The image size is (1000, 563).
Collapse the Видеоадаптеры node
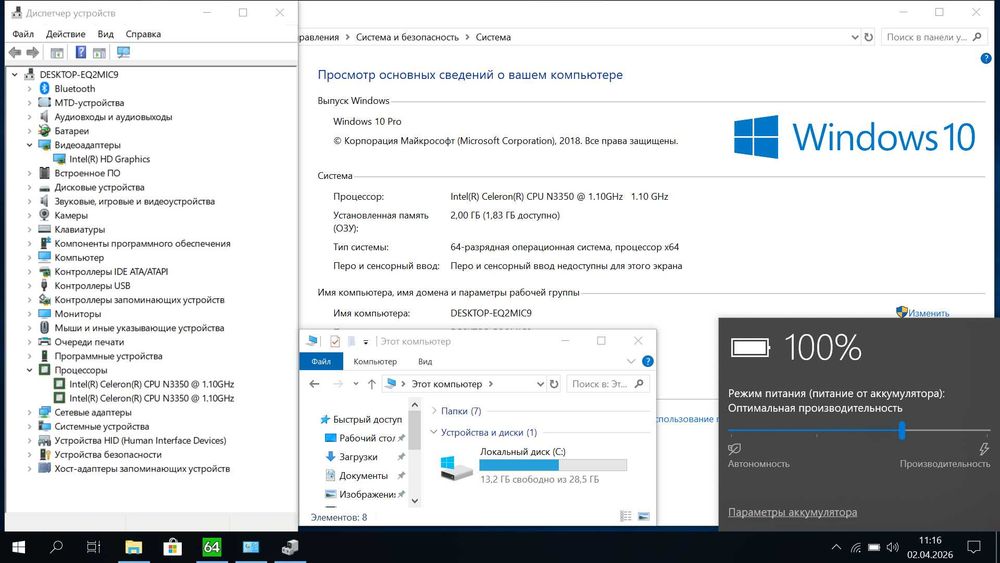29,145
